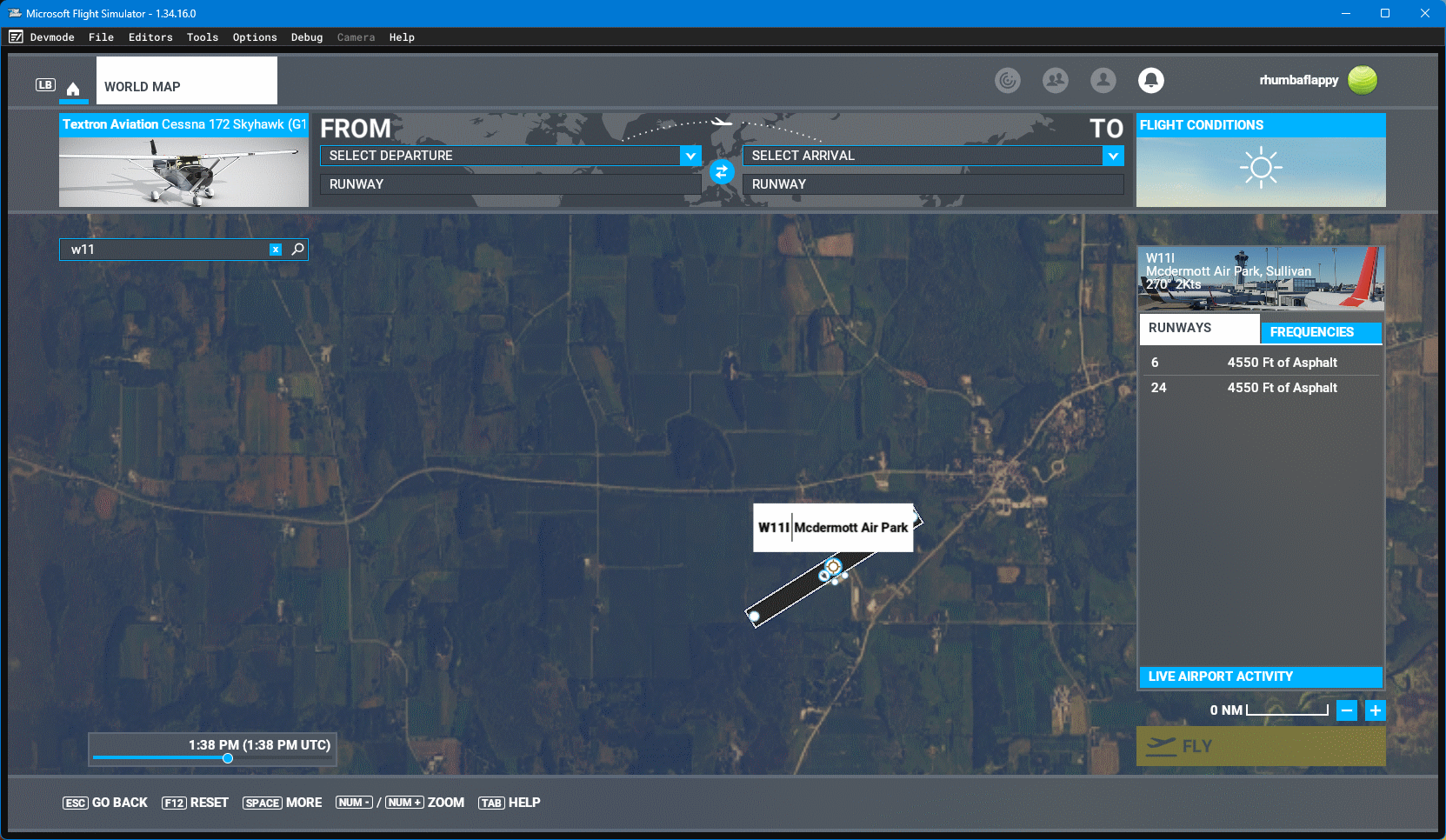Viewport: 1446px width, 840px height.
Task: Click the time of day slider handle
Action: (228, 758)
